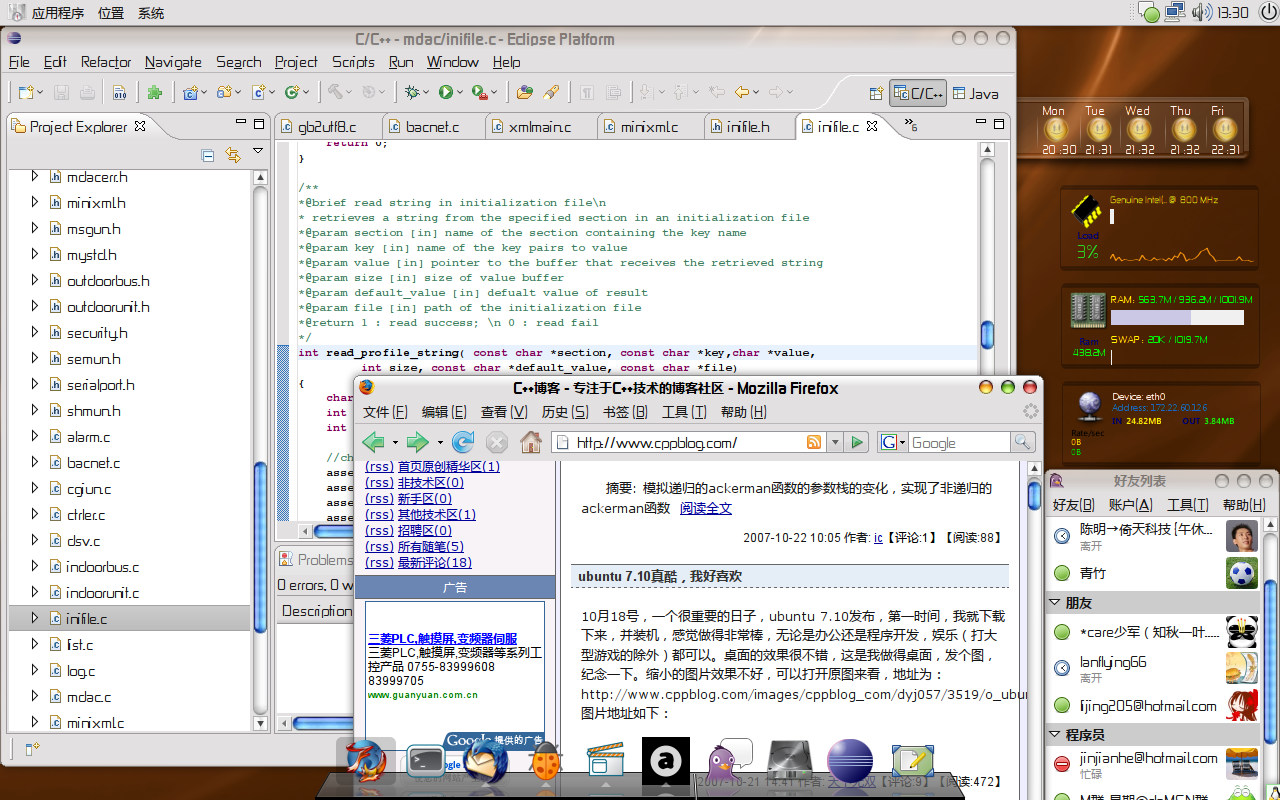Screen dimensions: 1280x800
Task: Click the Firefox Home icon
Action: click(530, 442)
